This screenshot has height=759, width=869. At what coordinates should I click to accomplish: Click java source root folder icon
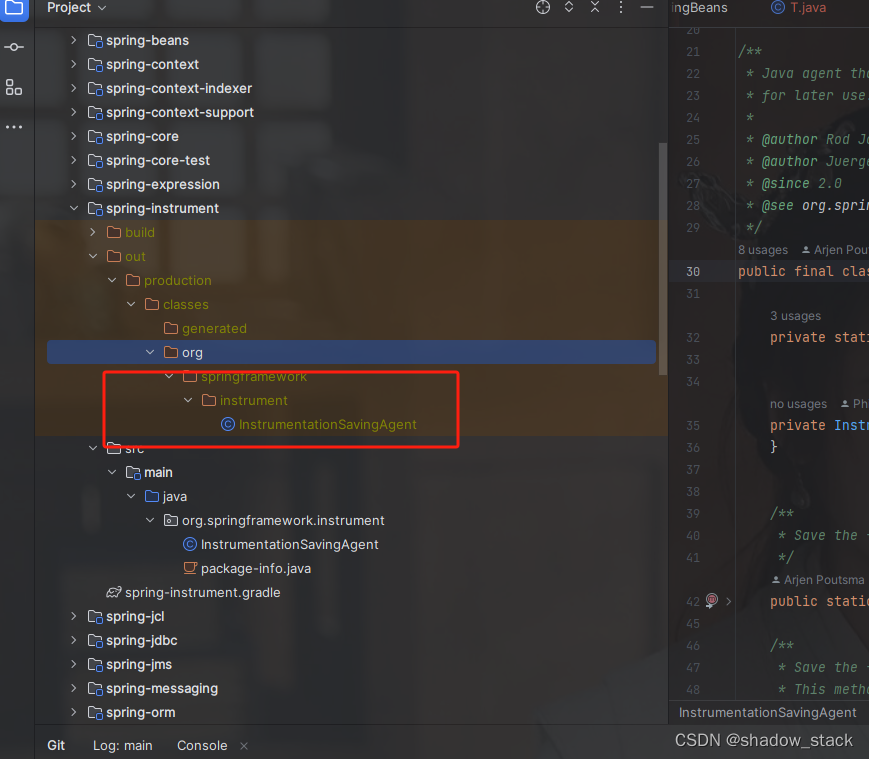coord(151,496)
